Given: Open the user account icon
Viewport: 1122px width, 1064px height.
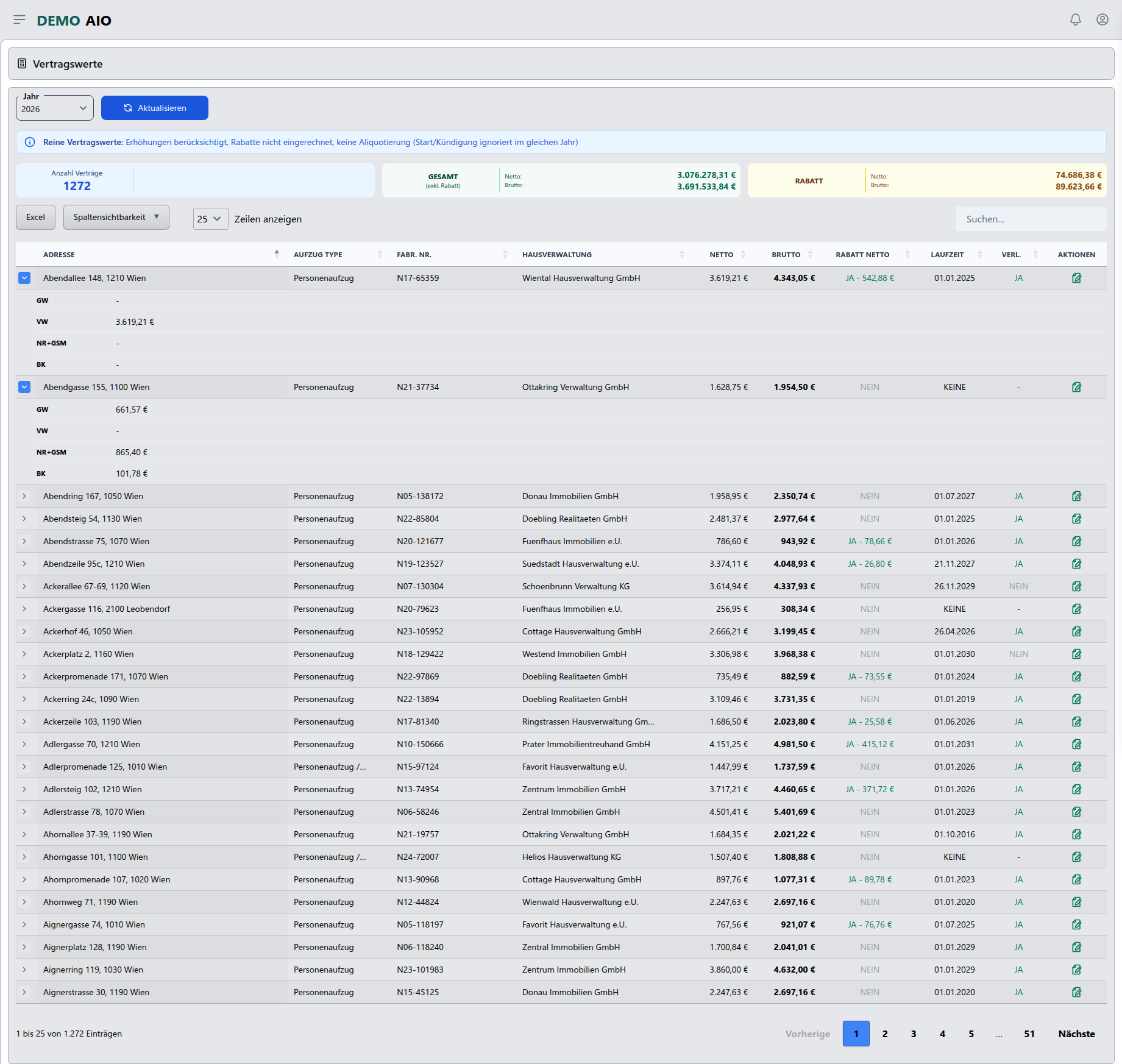Looking at the screenshot, I should (x=1102, y=20).
